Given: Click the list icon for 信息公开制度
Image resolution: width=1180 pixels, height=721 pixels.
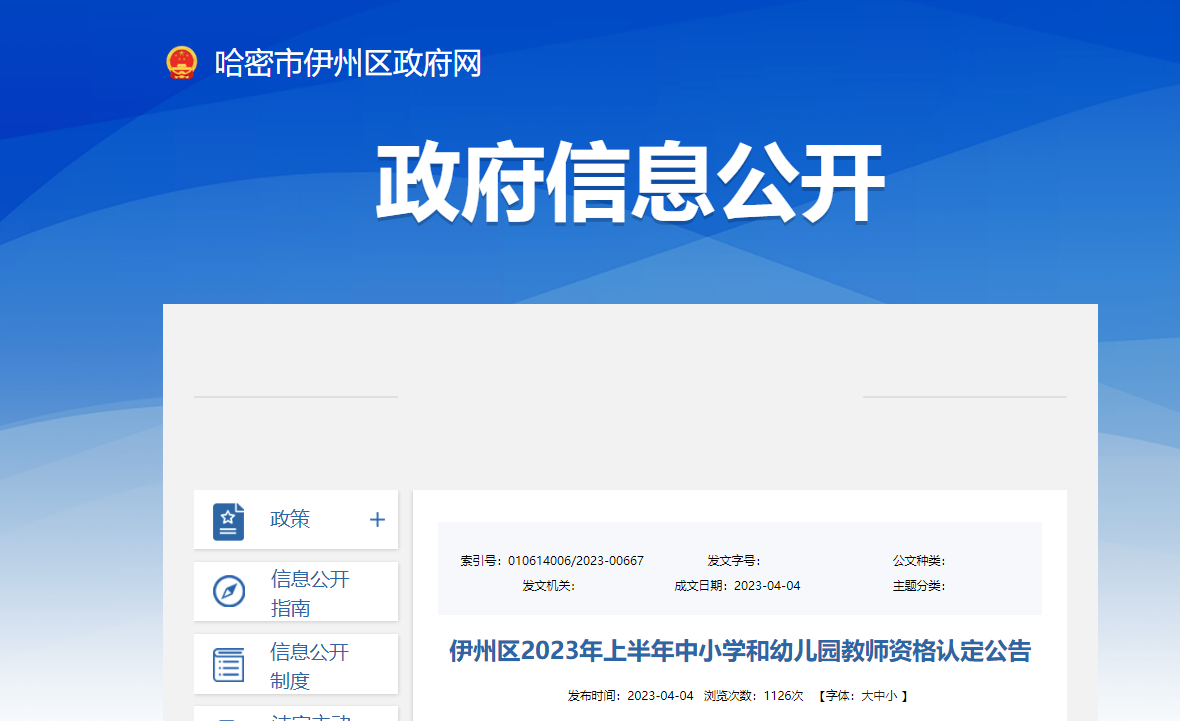Looking at the screenshot, I should (x=229, y=664).
